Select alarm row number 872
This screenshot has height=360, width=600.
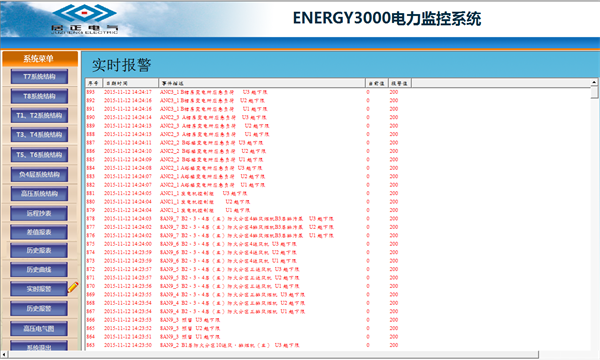[91, 269]
